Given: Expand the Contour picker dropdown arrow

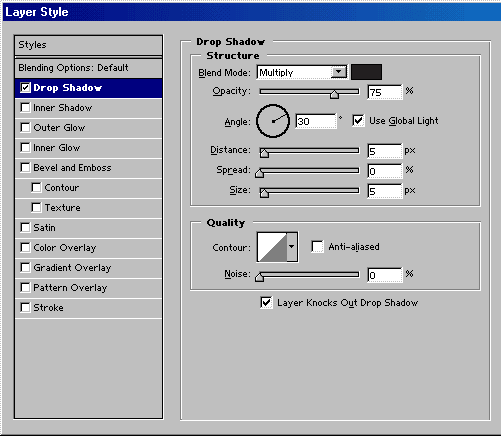Looking at the screenshot, I should [x=292, y=247].
